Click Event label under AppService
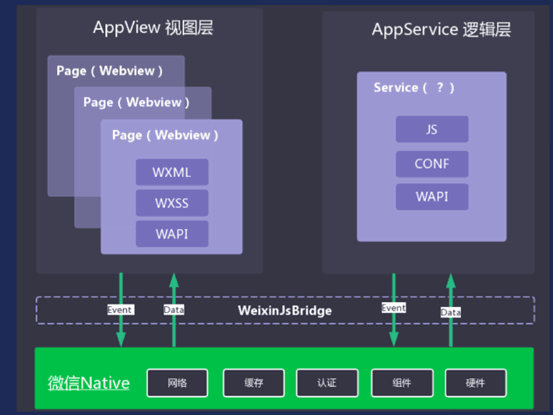 394,308
